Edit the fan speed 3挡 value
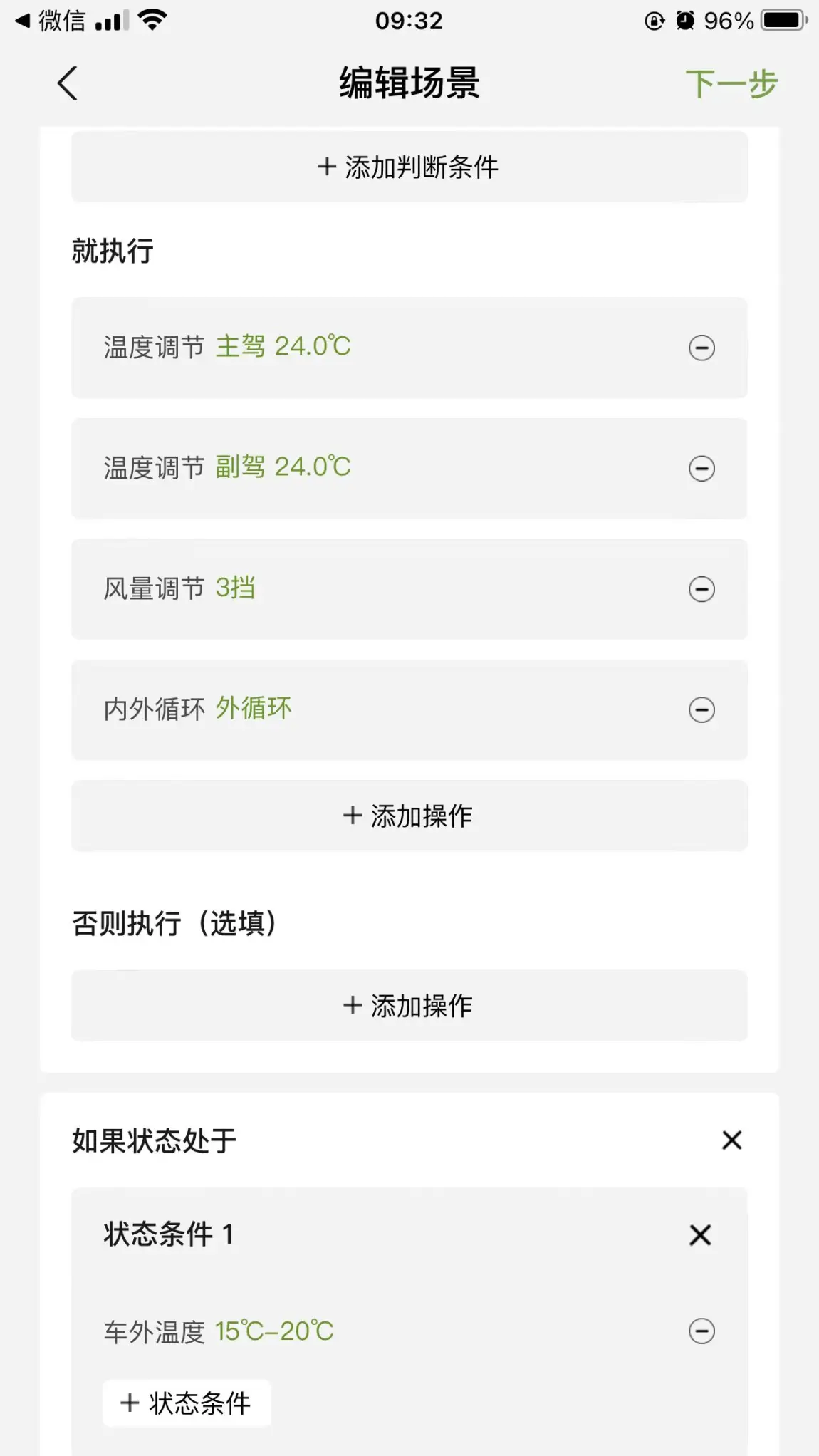This screenshot has height=1456, width=819. [x=235, y=588]
